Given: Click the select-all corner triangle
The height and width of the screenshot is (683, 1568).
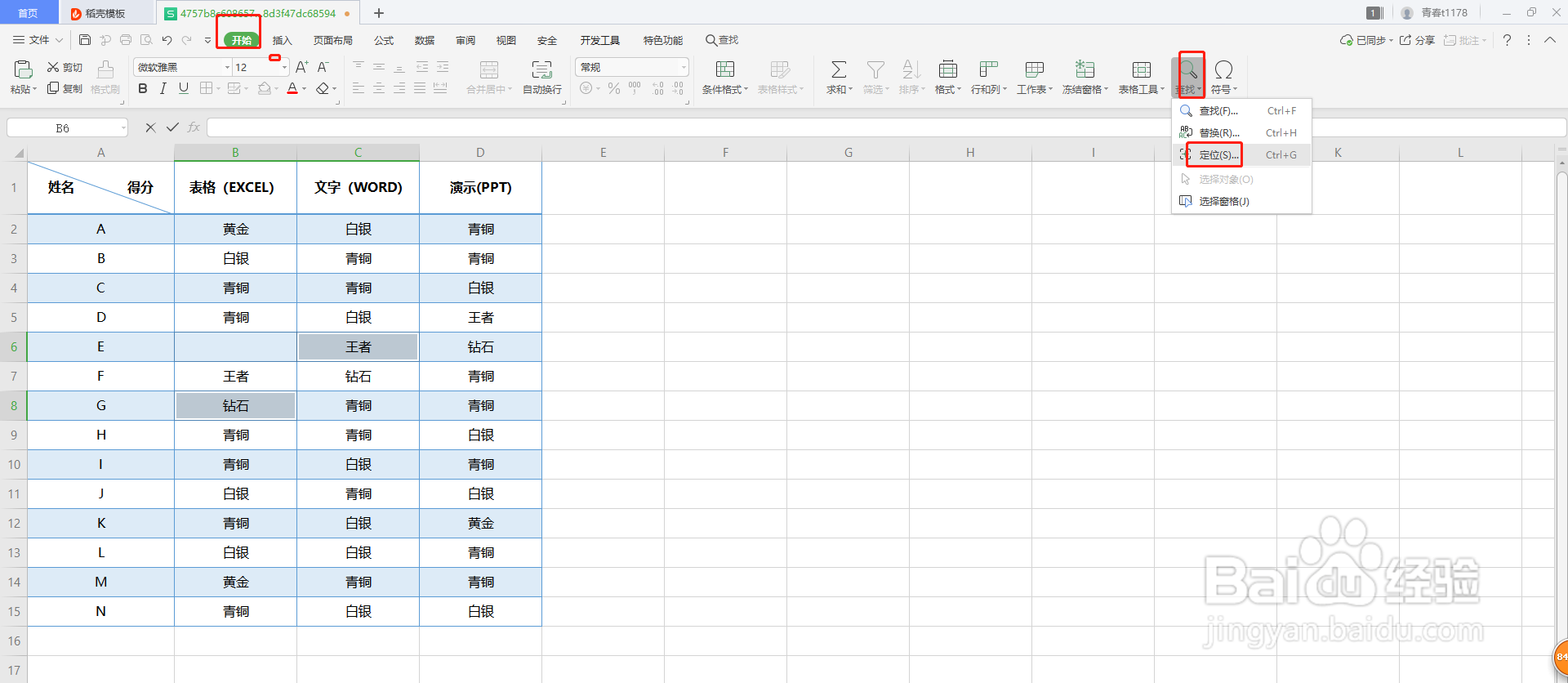Looking at the screenshot, I should (18, 153).
